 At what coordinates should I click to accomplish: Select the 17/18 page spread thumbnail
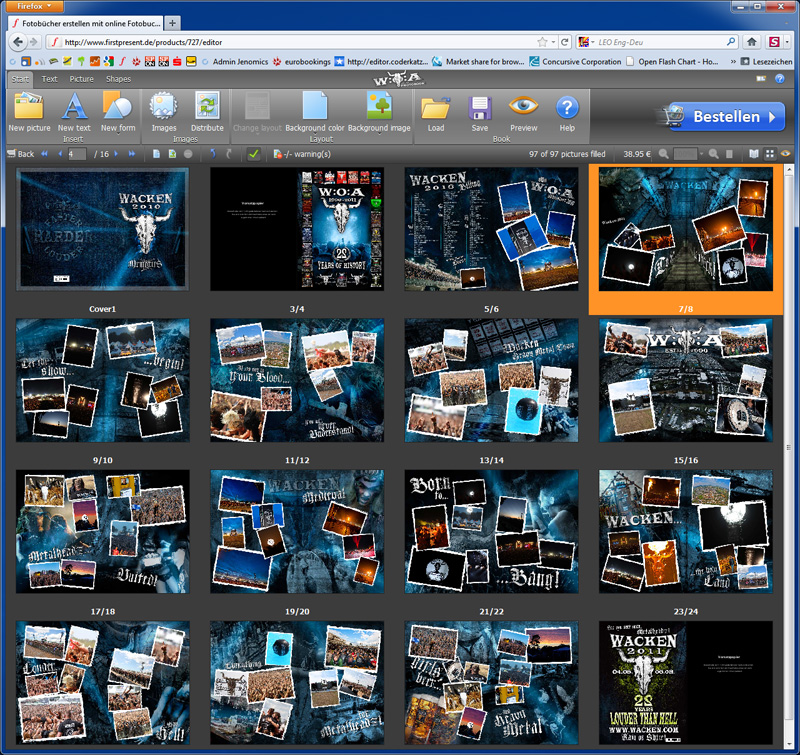tap(103, 531)
